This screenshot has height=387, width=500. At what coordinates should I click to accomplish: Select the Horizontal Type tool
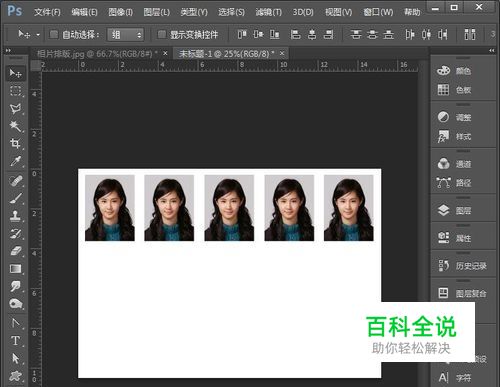pyautogui.click(x=15, y=340)
